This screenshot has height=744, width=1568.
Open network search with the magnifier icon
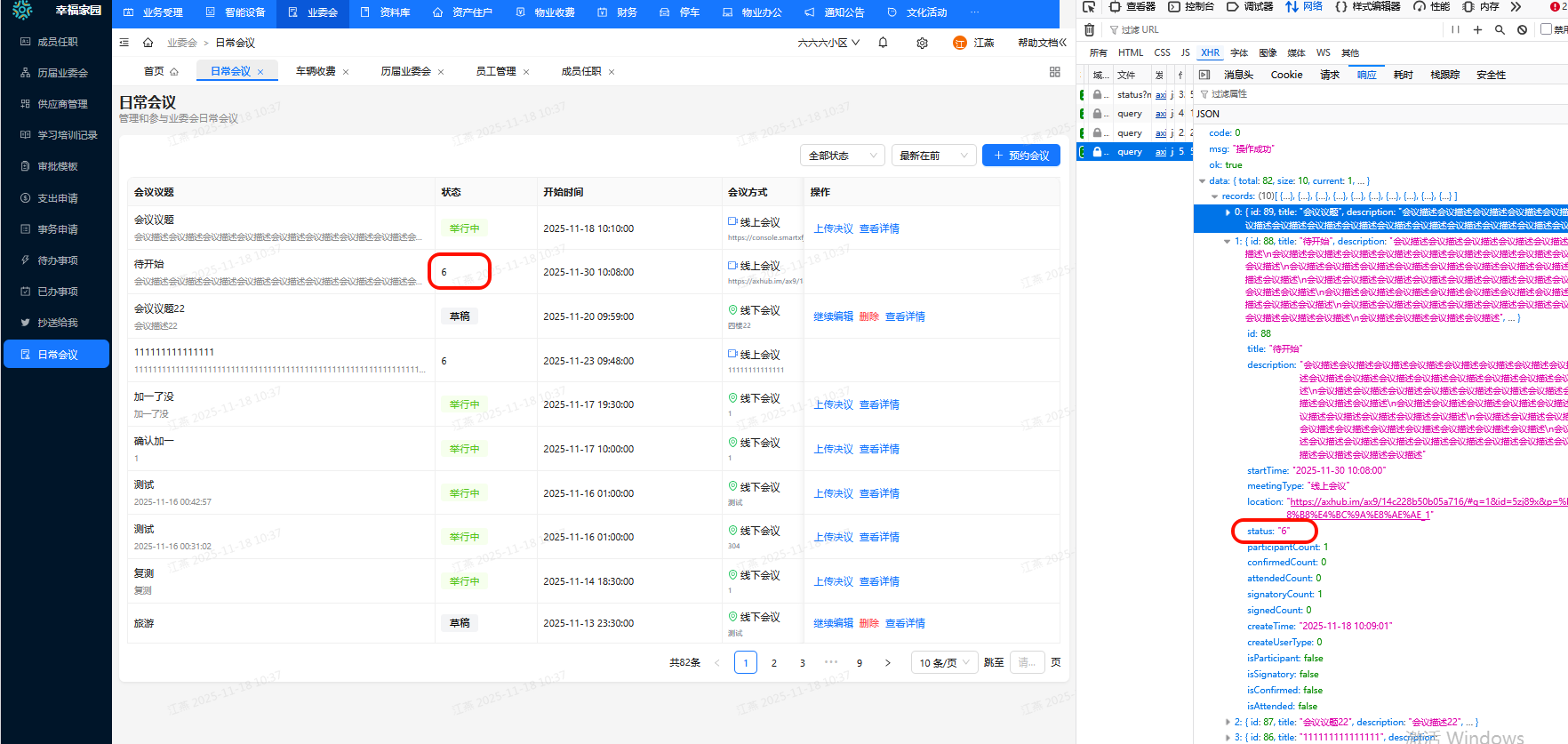coord(1500,29)
